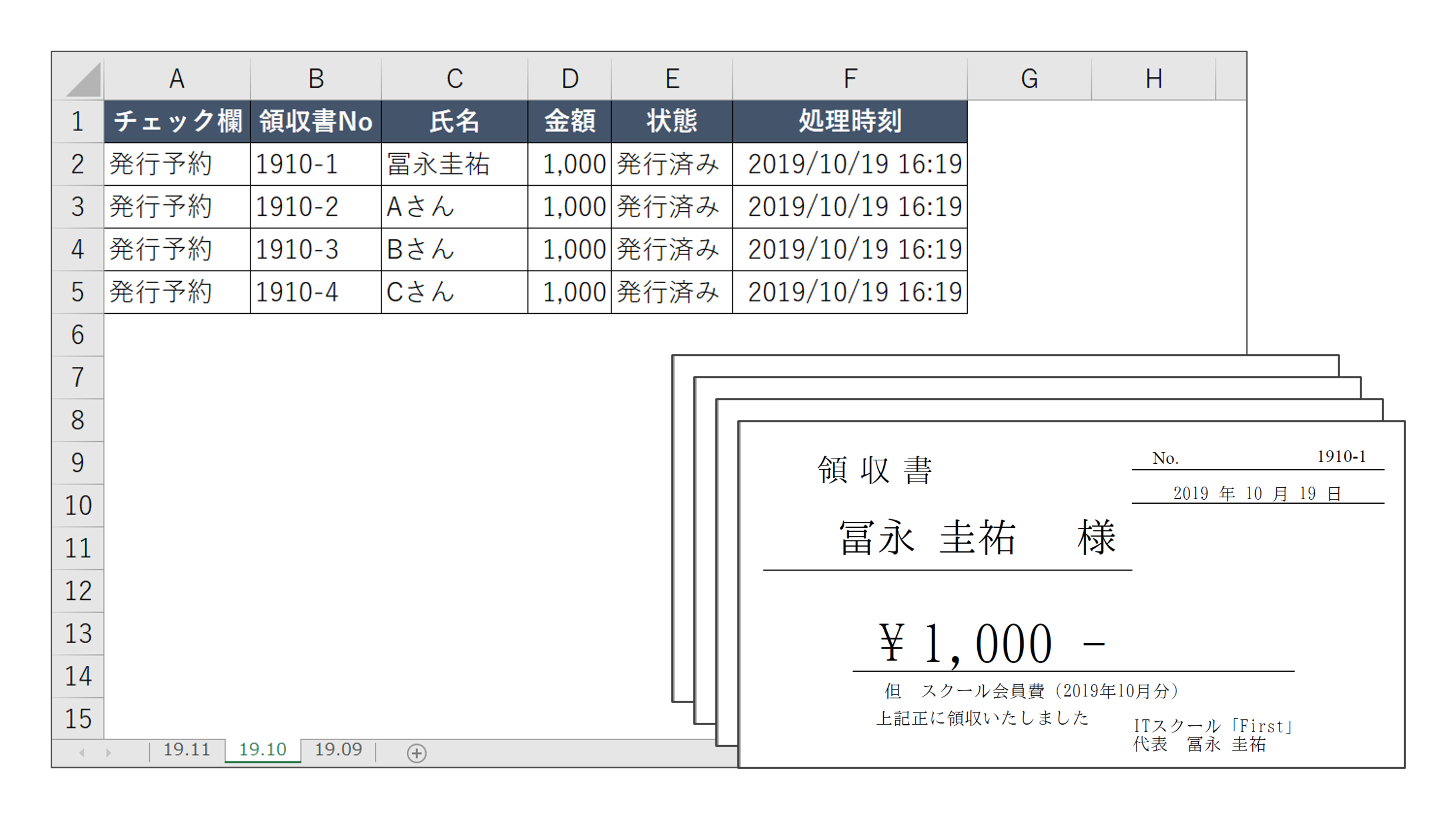Image resolution: width=1456 pixels, height=819 pixels.
Task: Select the cell containing 1910-2
Action: (x=316, y=207)
